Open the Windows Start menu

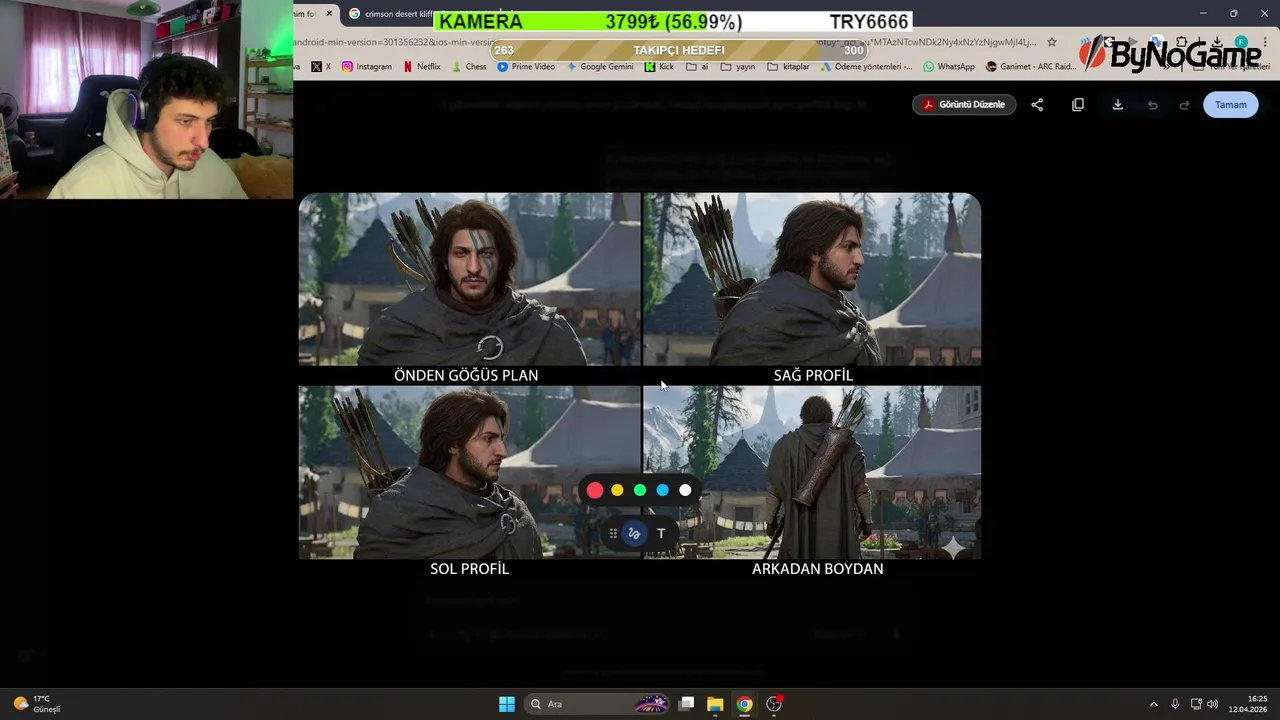(507, 704)
